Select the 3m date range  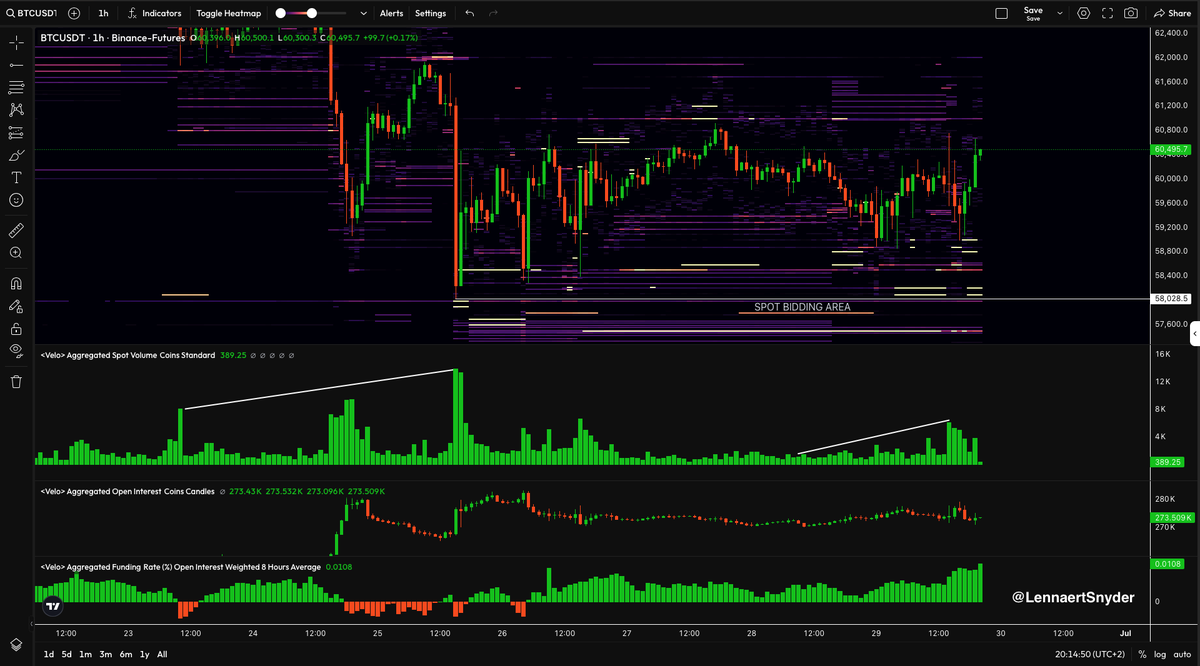coord(105,654)
